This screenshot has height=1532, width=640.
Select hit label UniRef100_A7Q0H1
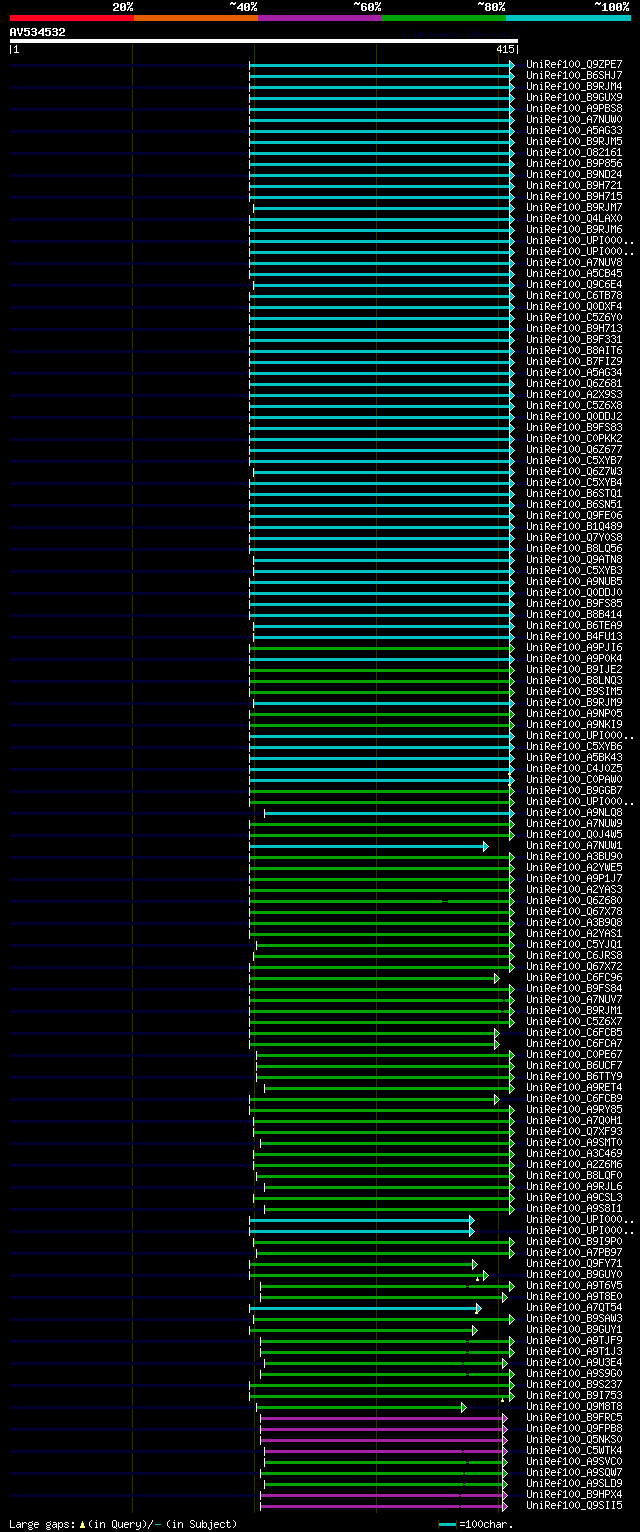click(x=574, y=1120)
